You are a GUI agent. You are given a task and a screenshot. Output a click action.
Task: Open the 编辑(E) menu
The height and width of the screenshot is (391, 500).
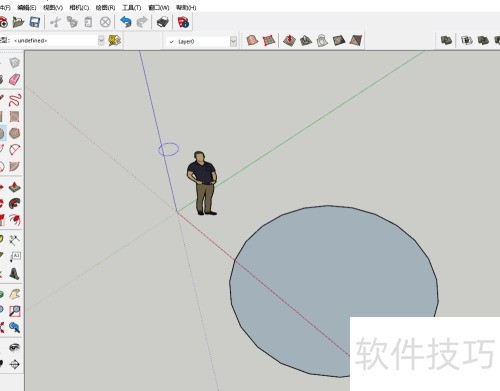[26, 7]
